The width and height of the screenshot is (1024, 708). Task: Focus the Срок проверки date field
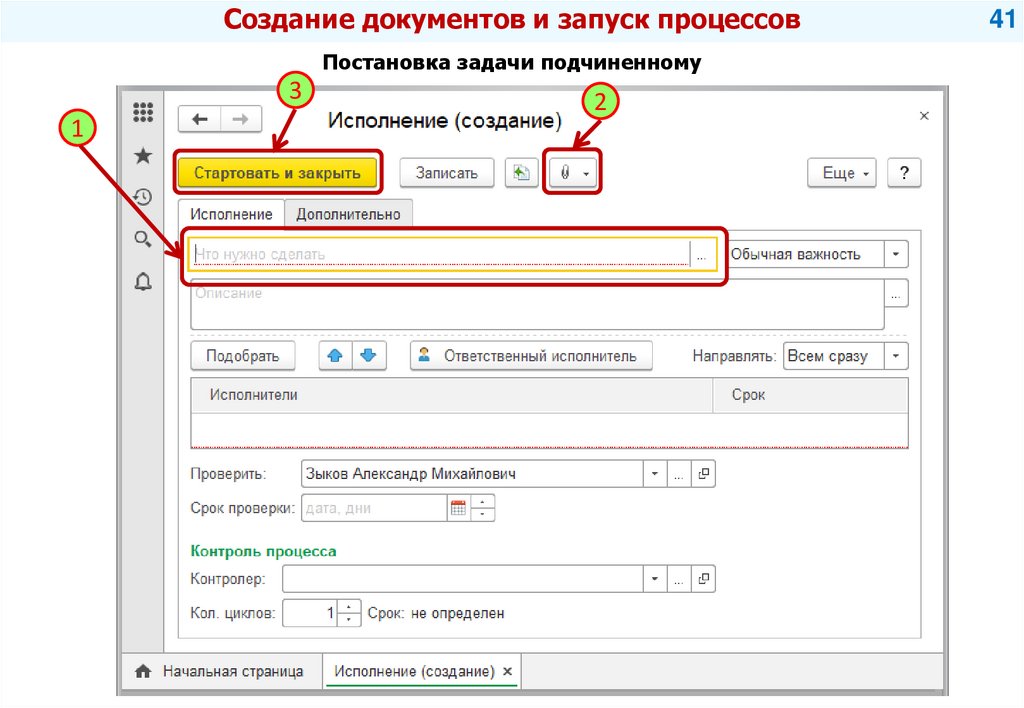tap(375, 508)
